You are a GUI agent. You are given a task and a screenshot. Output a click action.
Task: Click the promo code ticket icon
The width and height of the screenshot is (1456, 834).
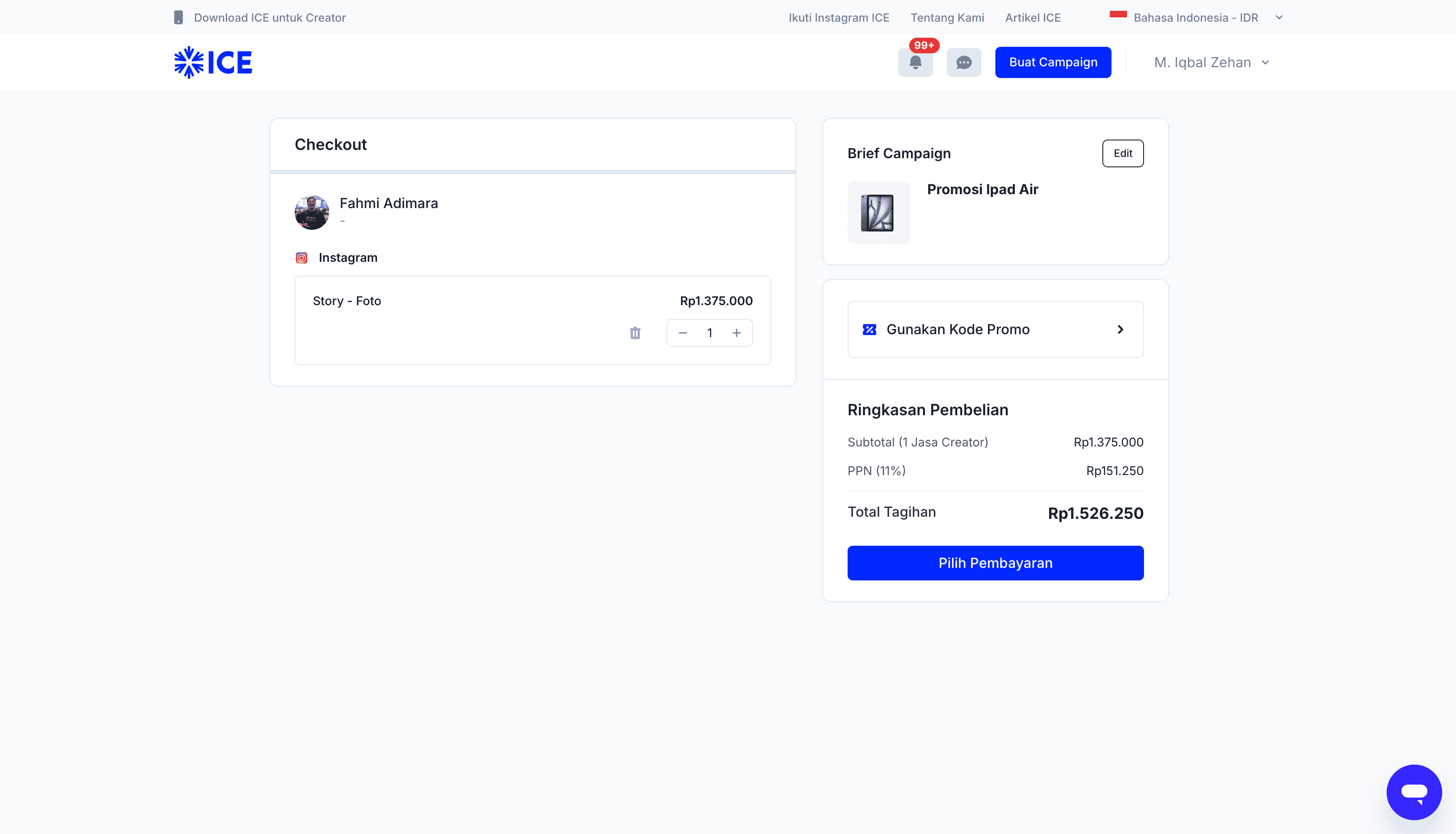click(869, 329)
